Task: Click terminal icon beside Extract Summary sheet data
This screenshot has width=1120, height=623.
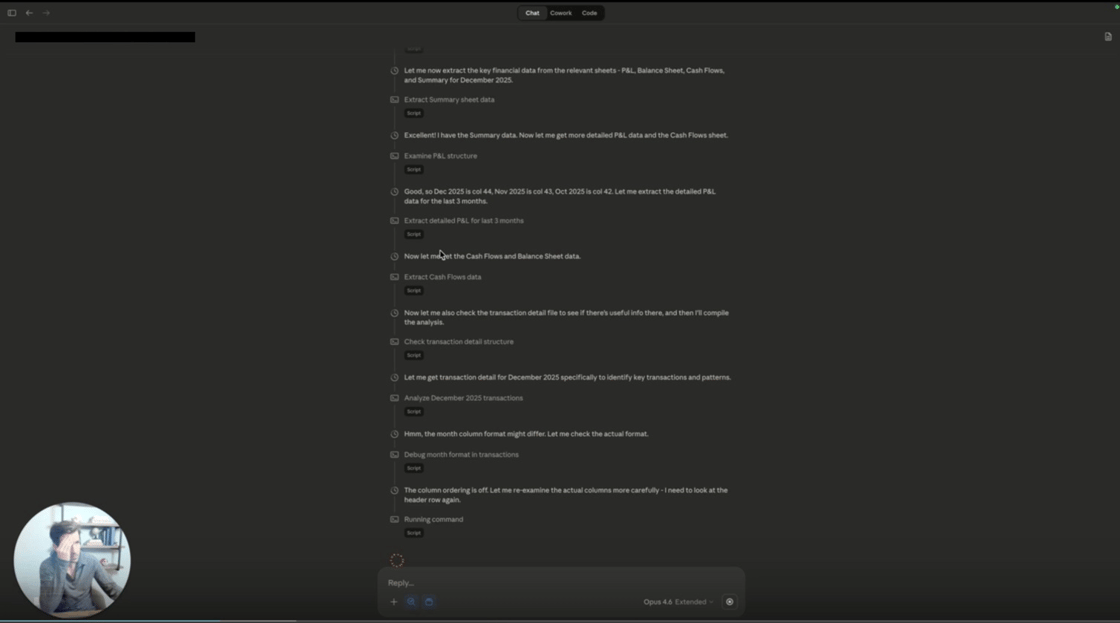Action: click(x=394, y=100)
